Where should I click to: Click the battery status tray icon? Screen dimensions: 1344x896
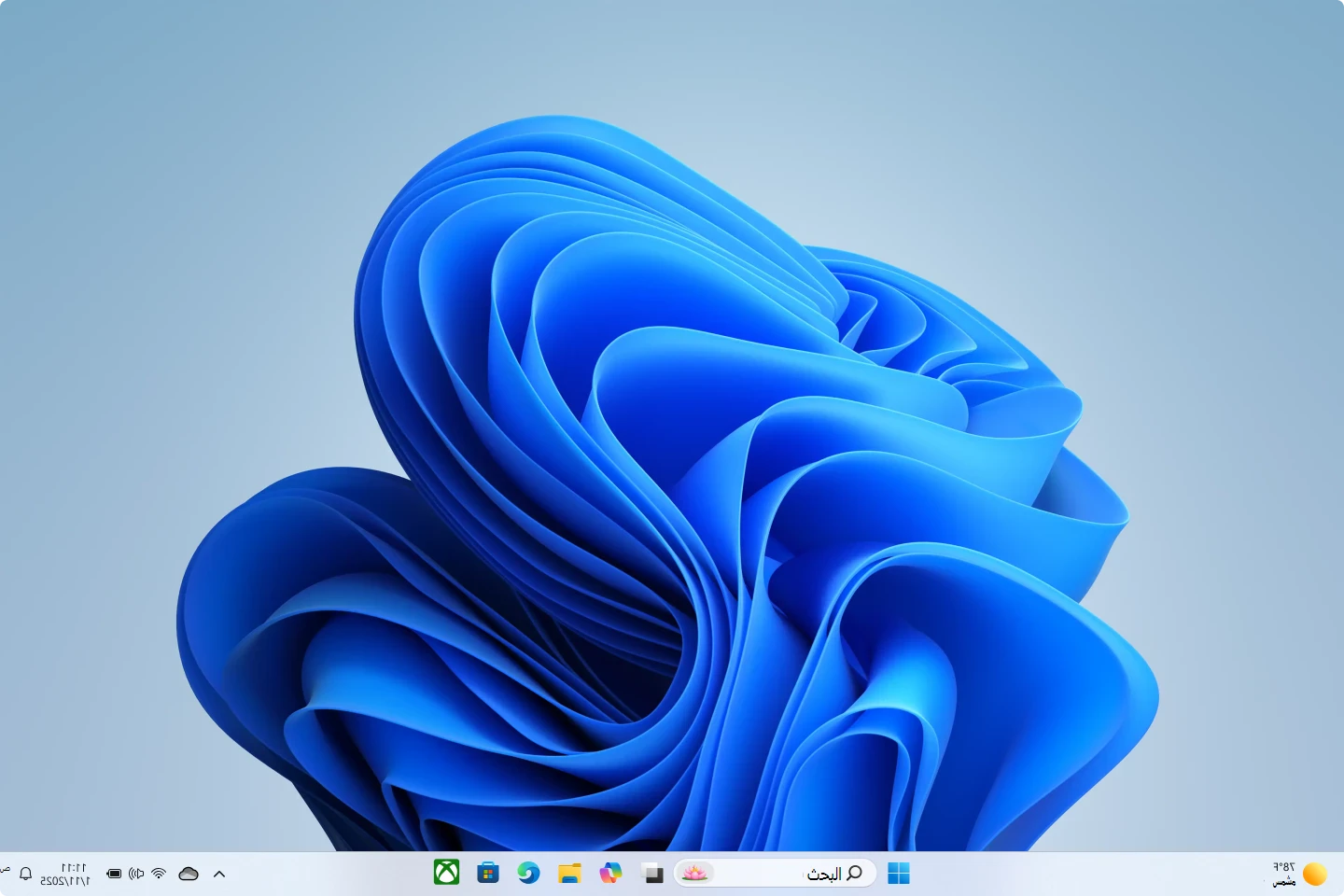(114, 875)
